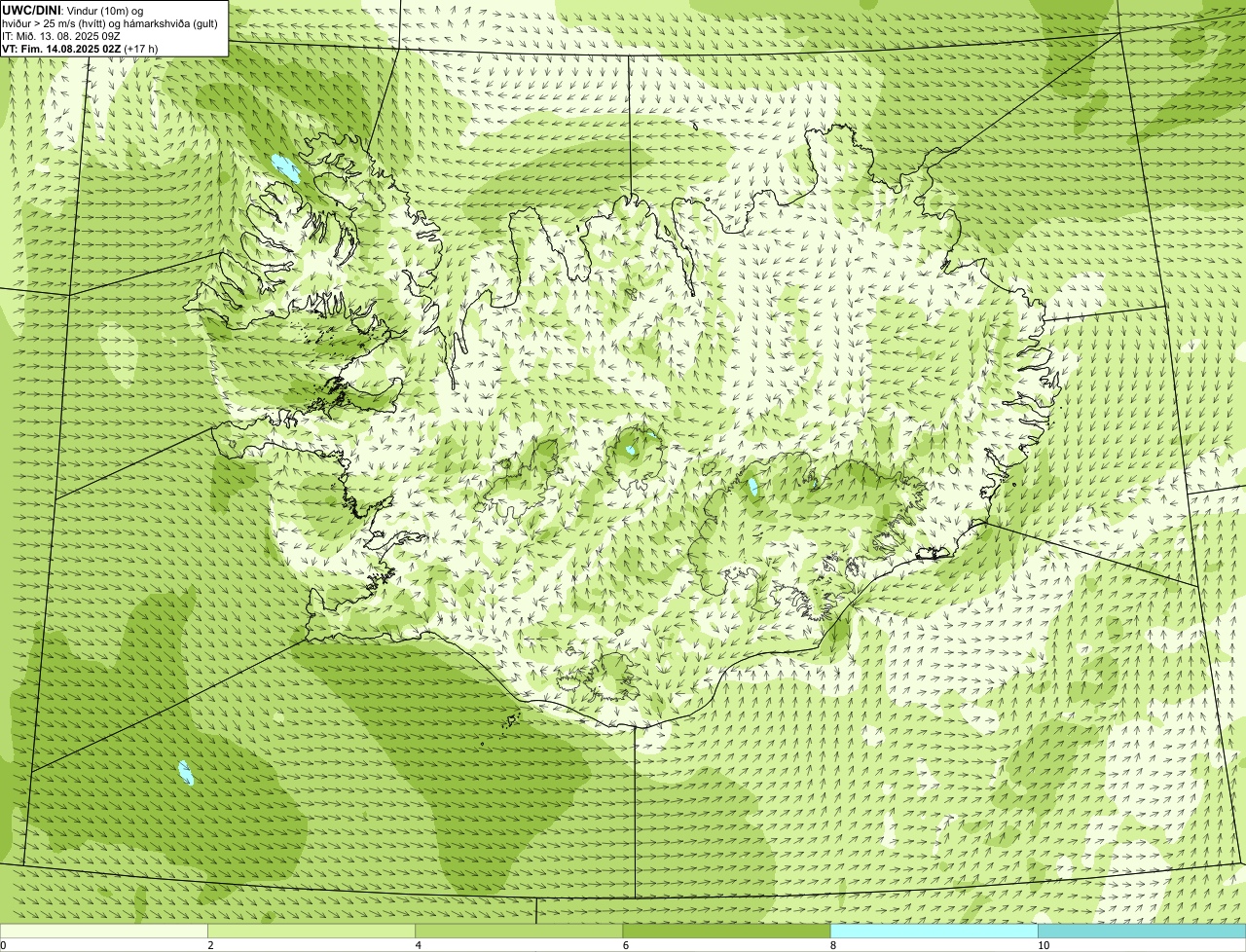Click the init time "IT: Mið. 13. 08. 2025 09Z"

point(61,36)
